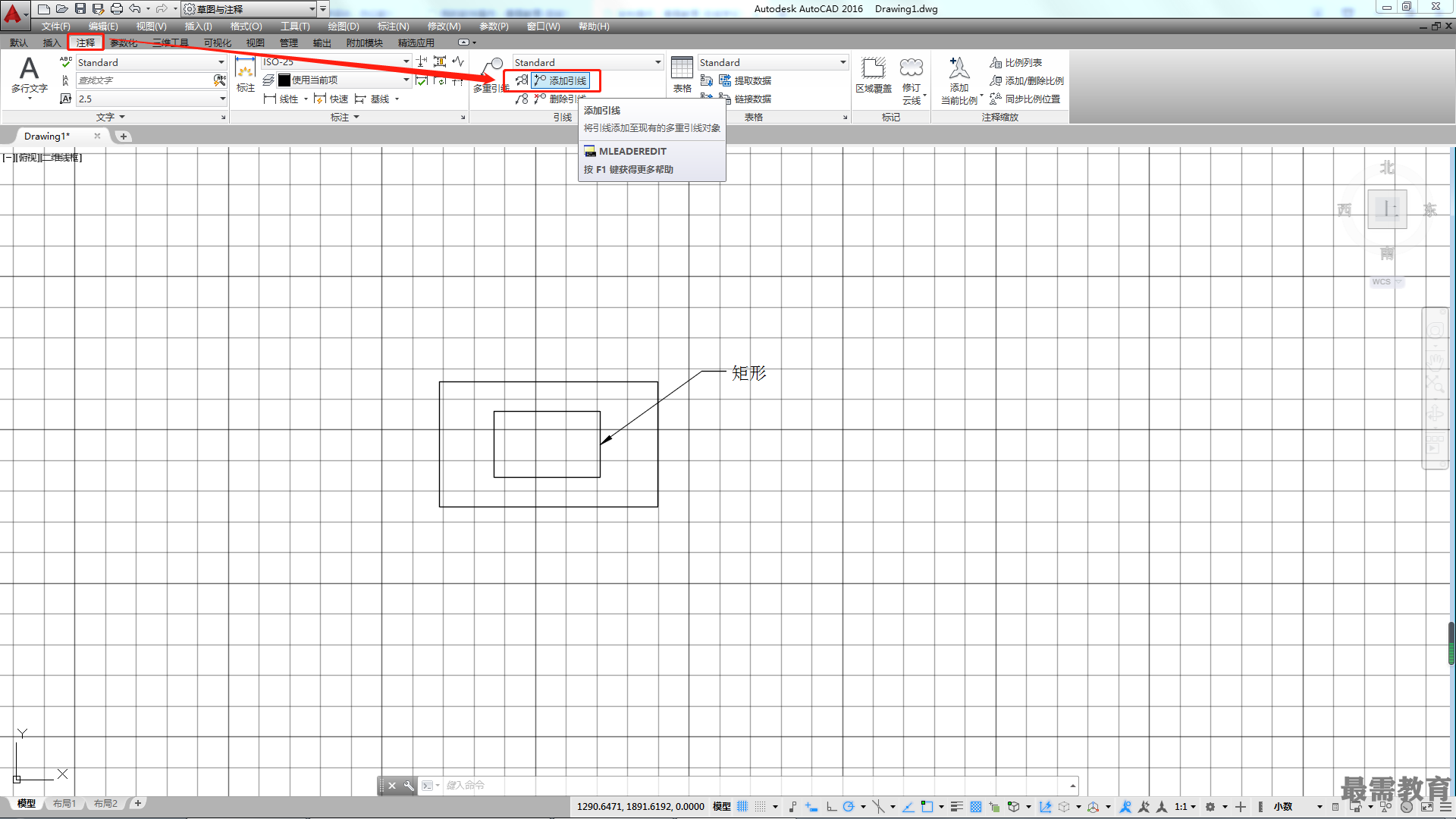Open the 绘图(D) menu
This screenshot has width=1456, height=819.
click(344, 27)
